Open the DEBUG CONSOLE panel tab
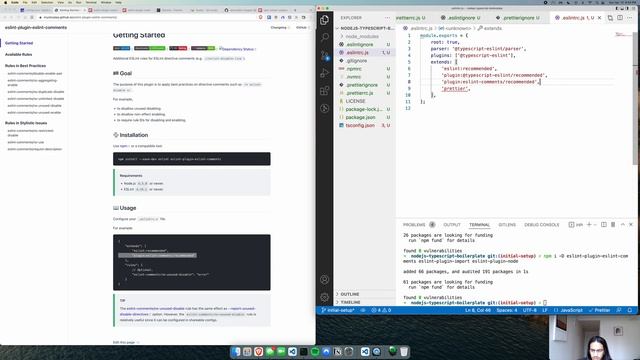This screenshot has width=640, height=360. point(542,224)
